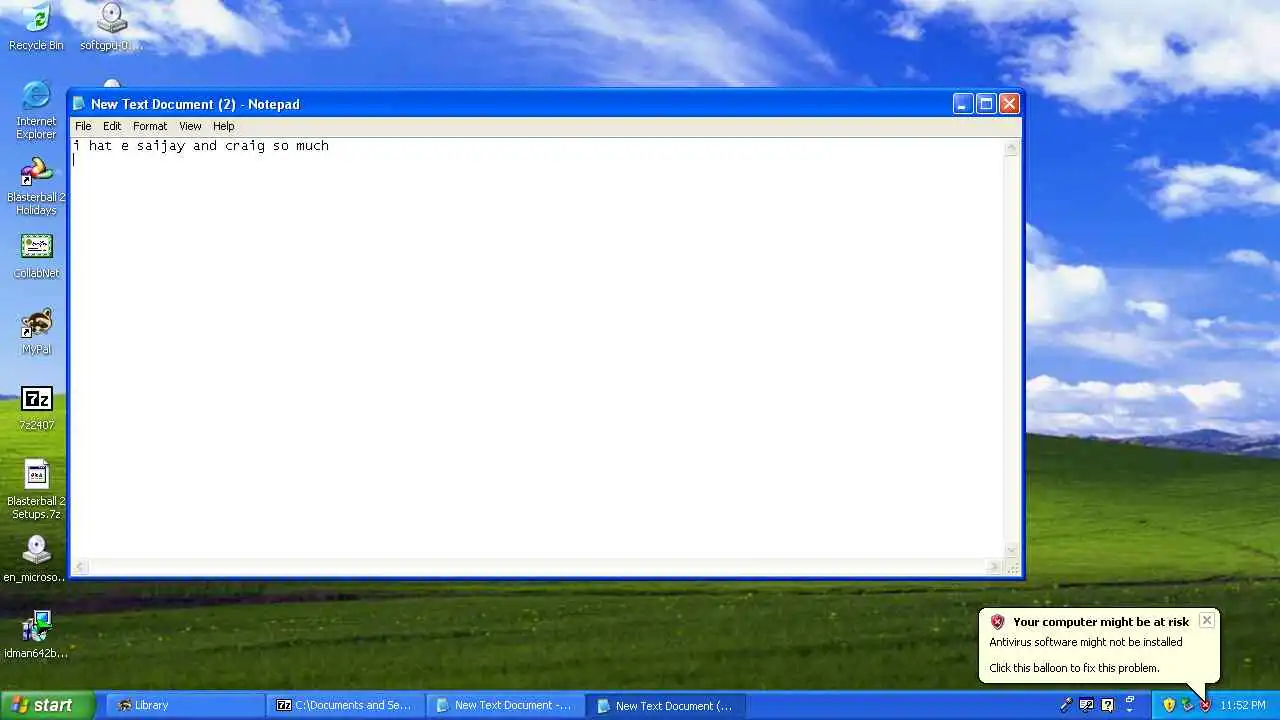Click the 'Your computer might be at risk' balloon title

(x=1101, y=622)
